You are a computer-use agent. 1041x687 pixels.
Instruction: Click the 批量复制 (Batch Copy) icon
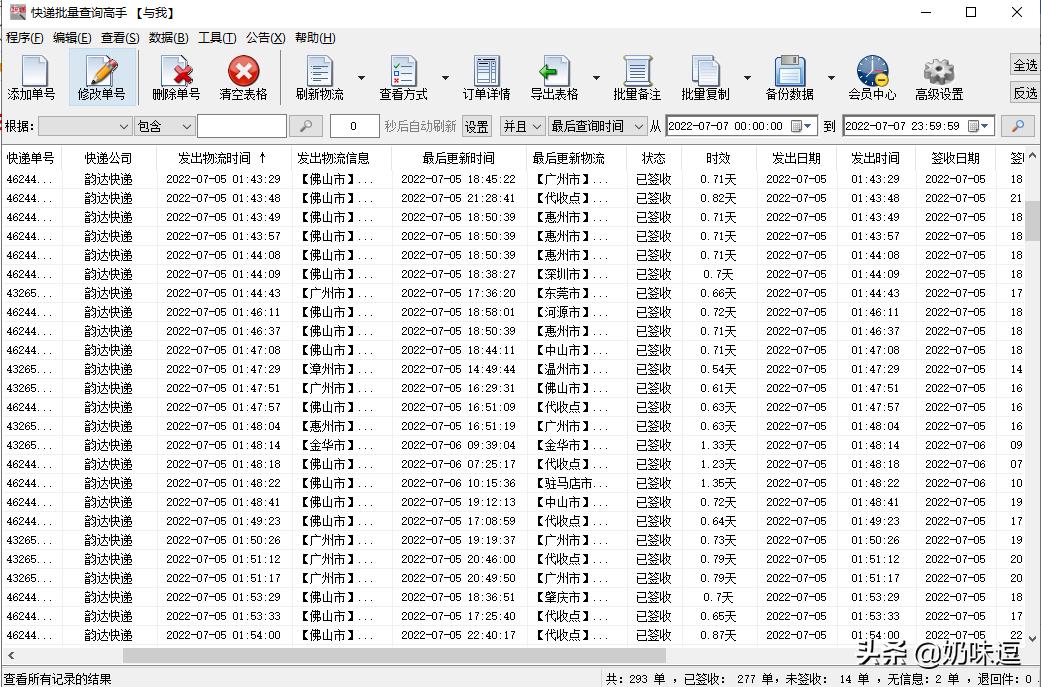(708, 76)
